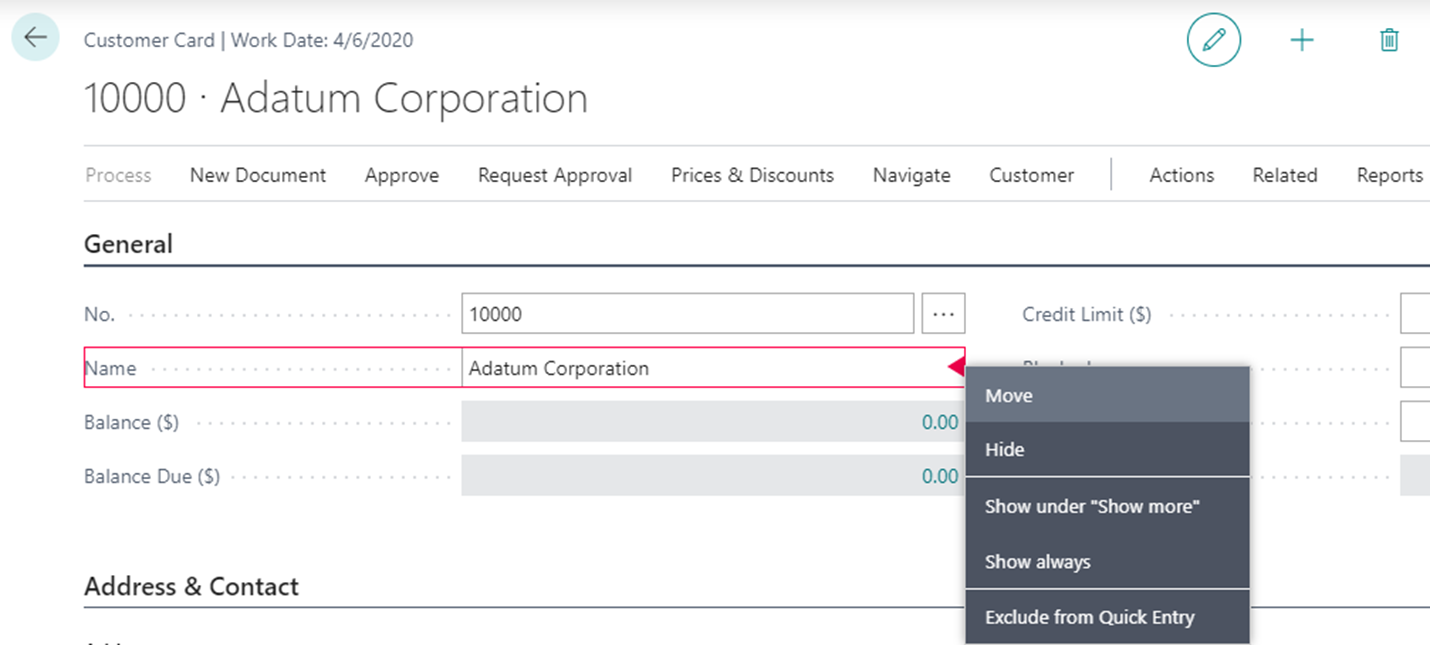This screenshot has width=1430, height=645.
Task: Open Prices & Discounts menu
Action: pyautogui.click(x=752, y=175)
